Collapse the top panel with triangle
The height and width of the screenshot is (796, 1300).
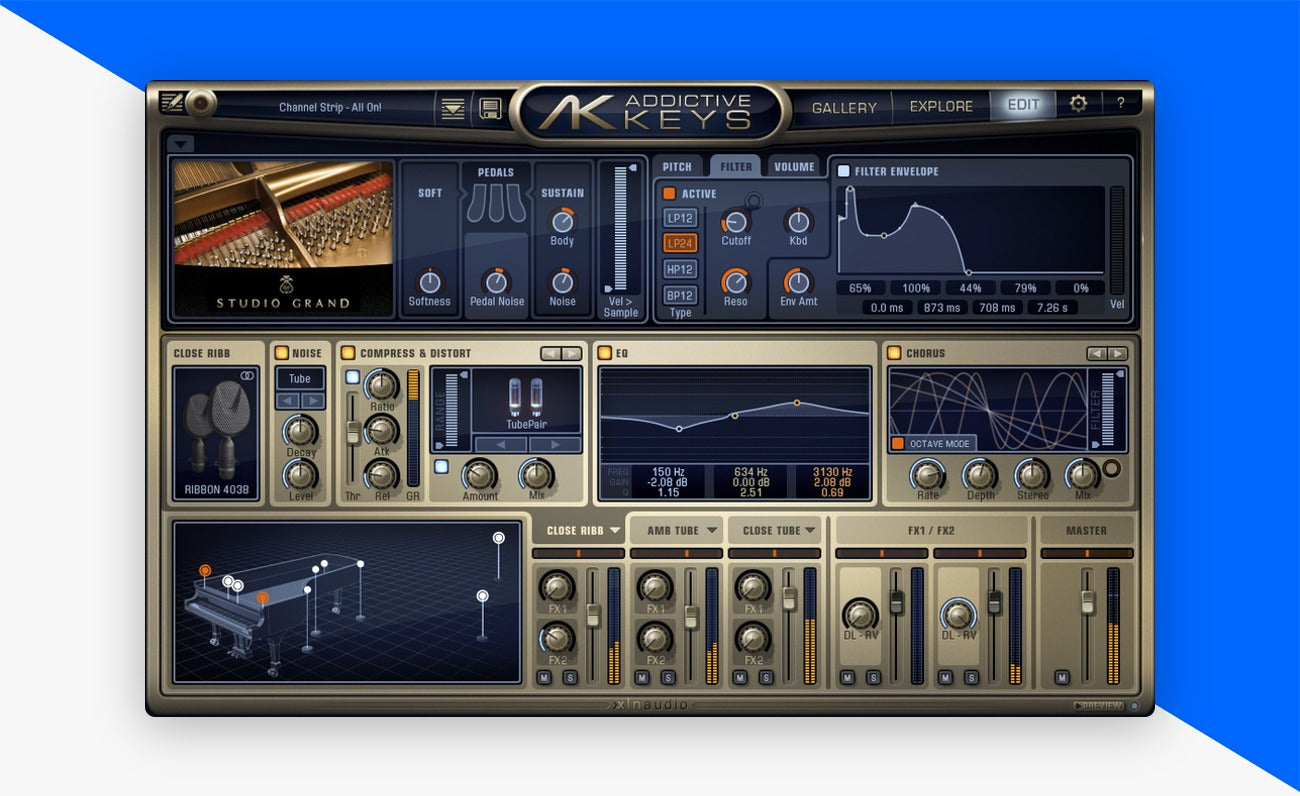pos(180,144)
